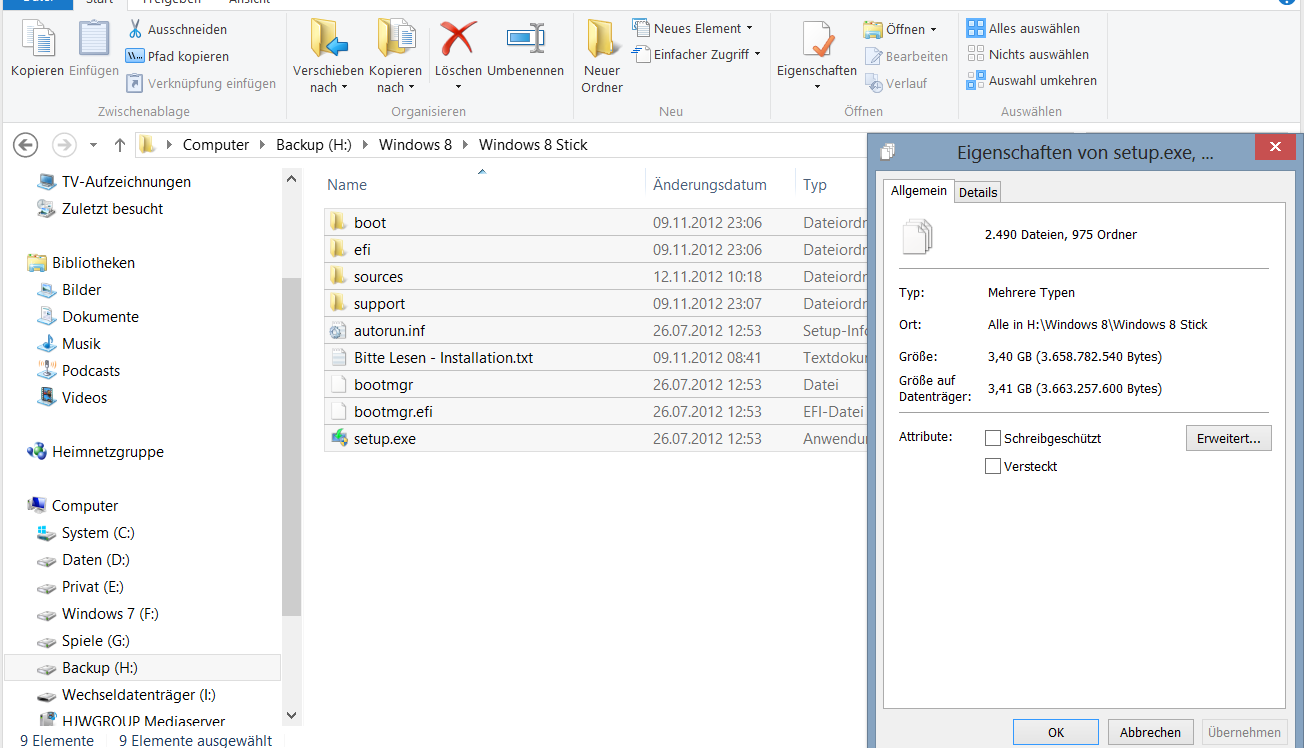Image resolution: width=1304 pixels, height=748 pixels.
Task: Click Alles auswählen in ribbon
Action: pos(1023,29)
